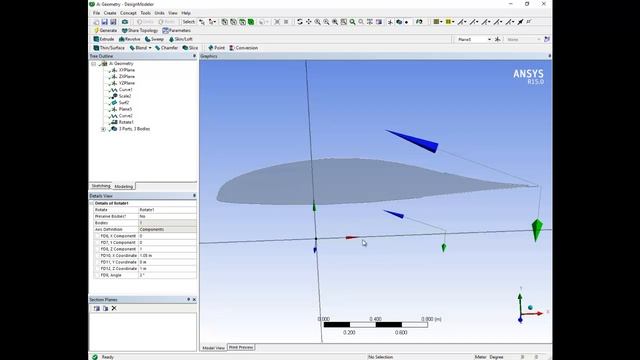The image size is (640, 360).
Task: Select the Chamfer tool
Action: (166, 48)
